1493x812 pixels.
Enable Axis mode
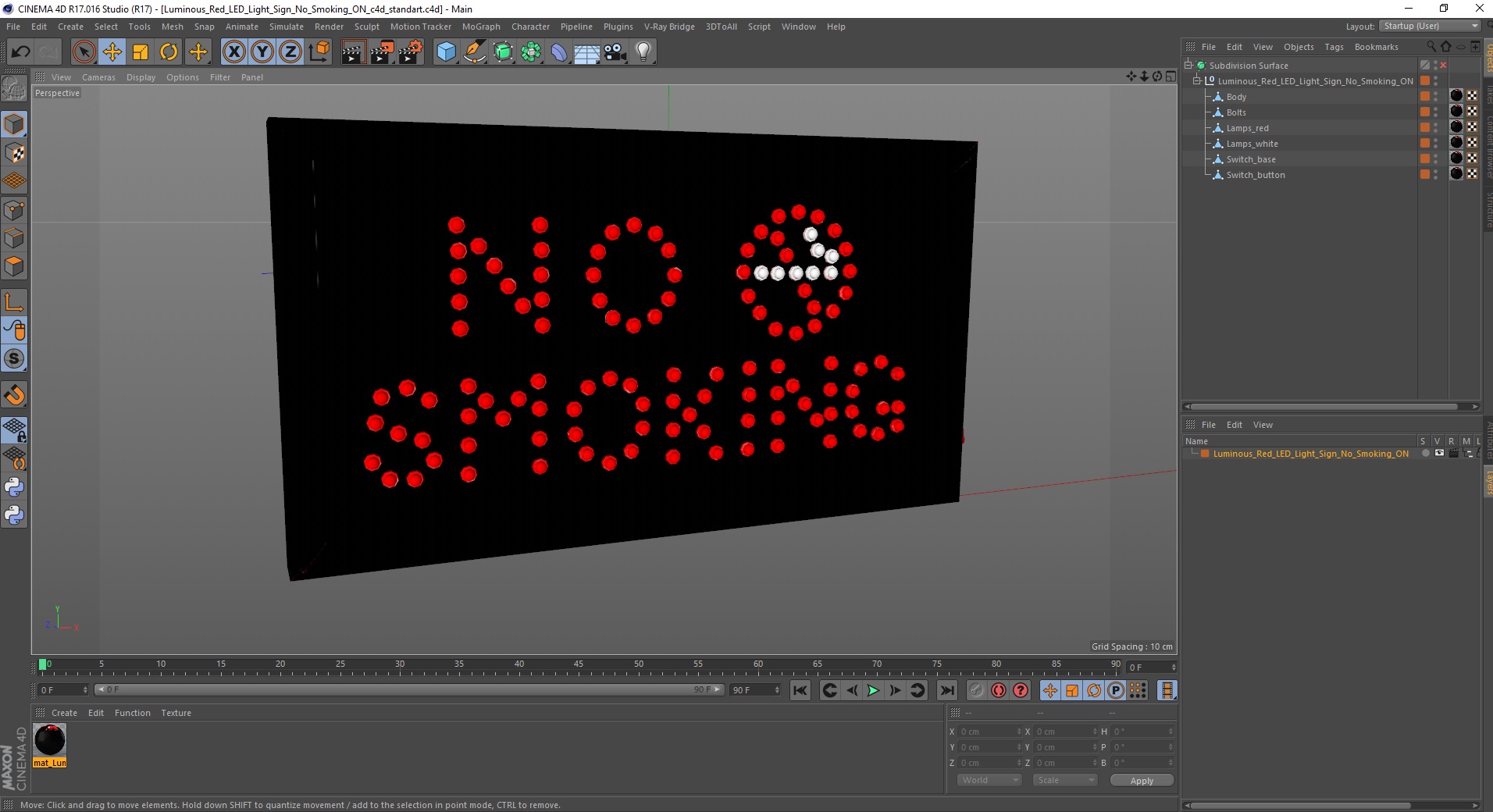[x=14, y=302]
